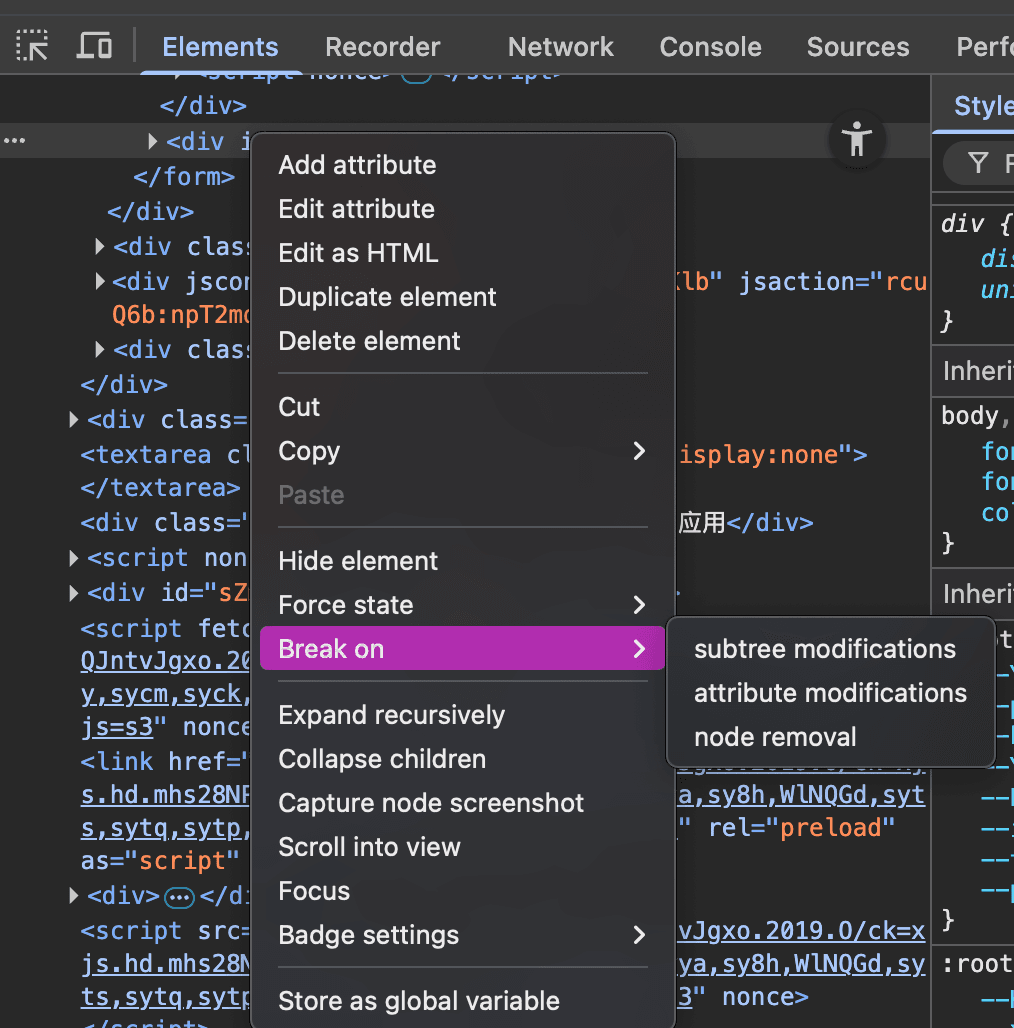
Task: Expand the div with id starting sZ
Action: point(74,593)
